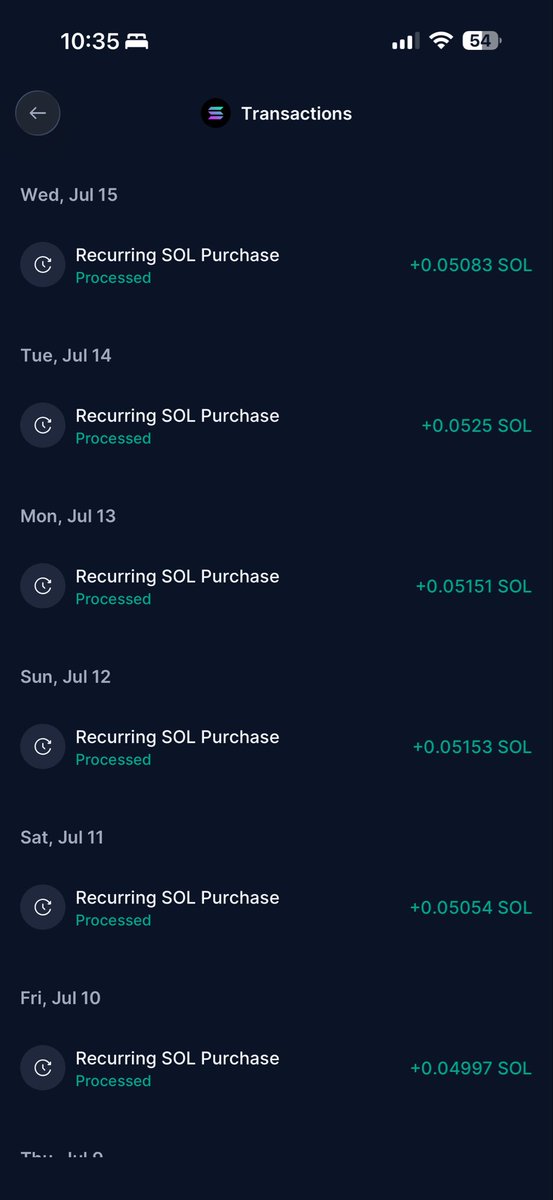This screenshot has height=1200, width=553.
Task: Open the +0.05054 SOL transaction
Action: pyautogui.click(x=276, y=908)
